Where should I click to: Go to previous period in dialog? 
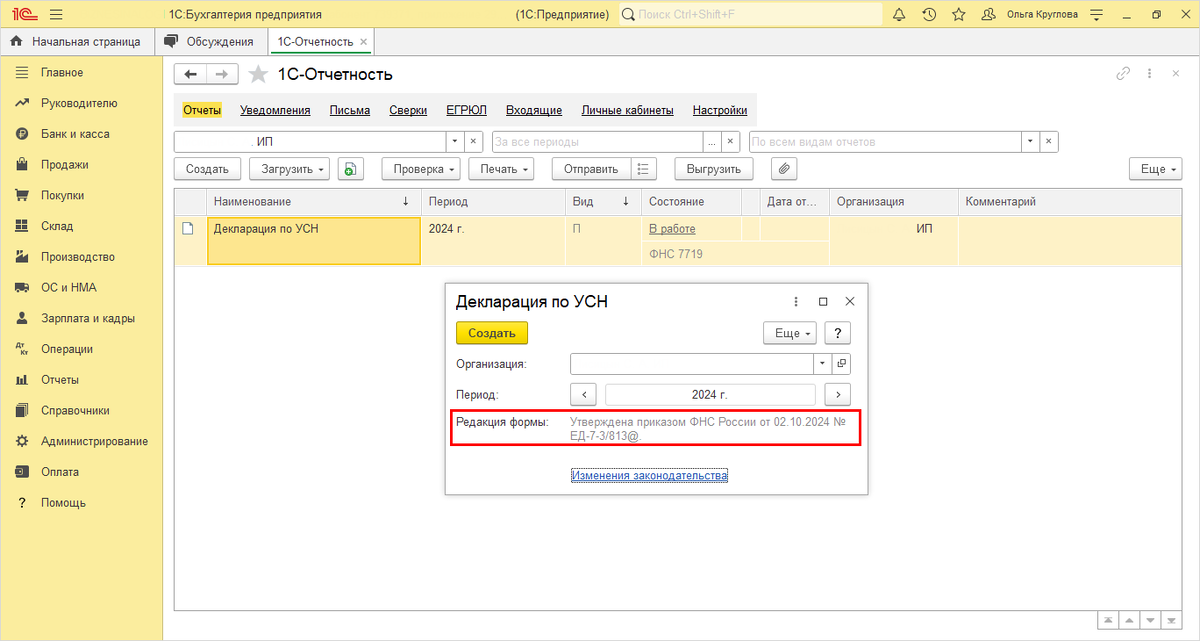583,394
